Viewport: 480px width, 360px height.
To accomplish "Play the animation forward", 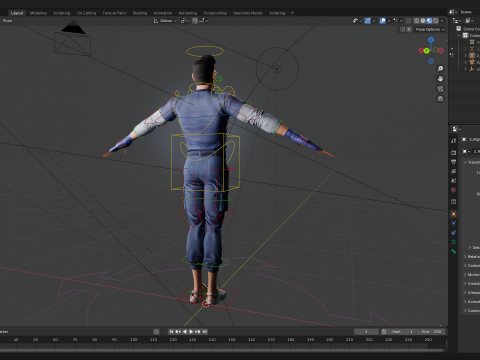I will click(191, 332).
